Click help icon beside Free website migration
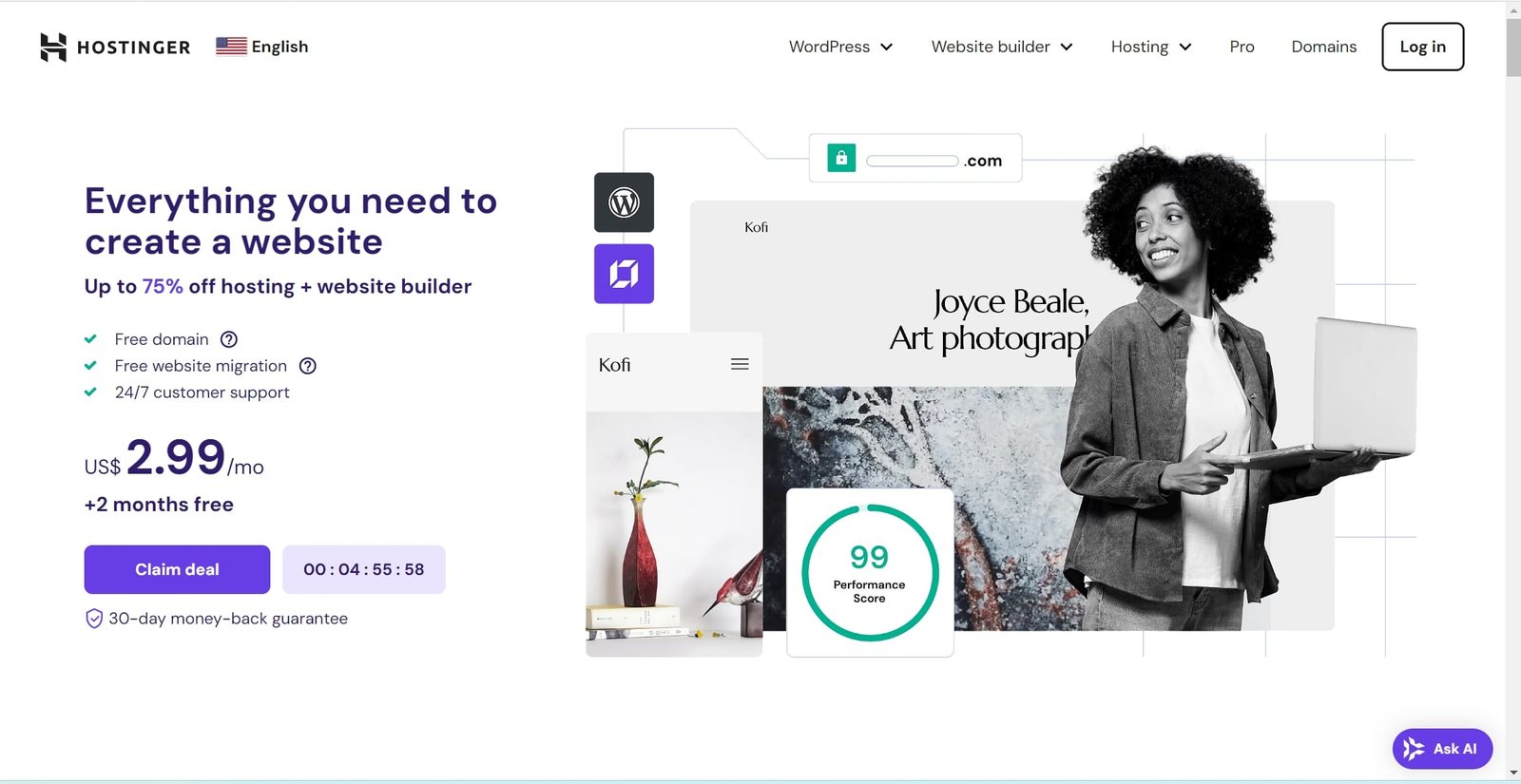The height and width of the screenshot is (784, 1521). point(308,366)
